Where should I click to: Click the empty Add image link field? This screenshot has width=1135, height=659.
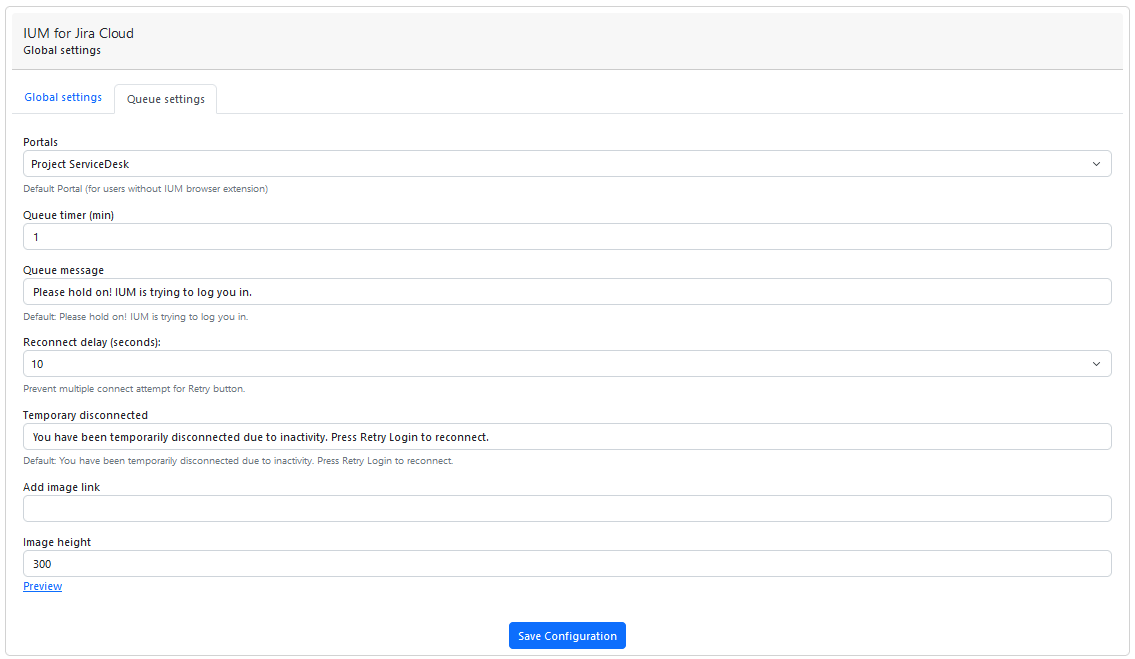567,509
